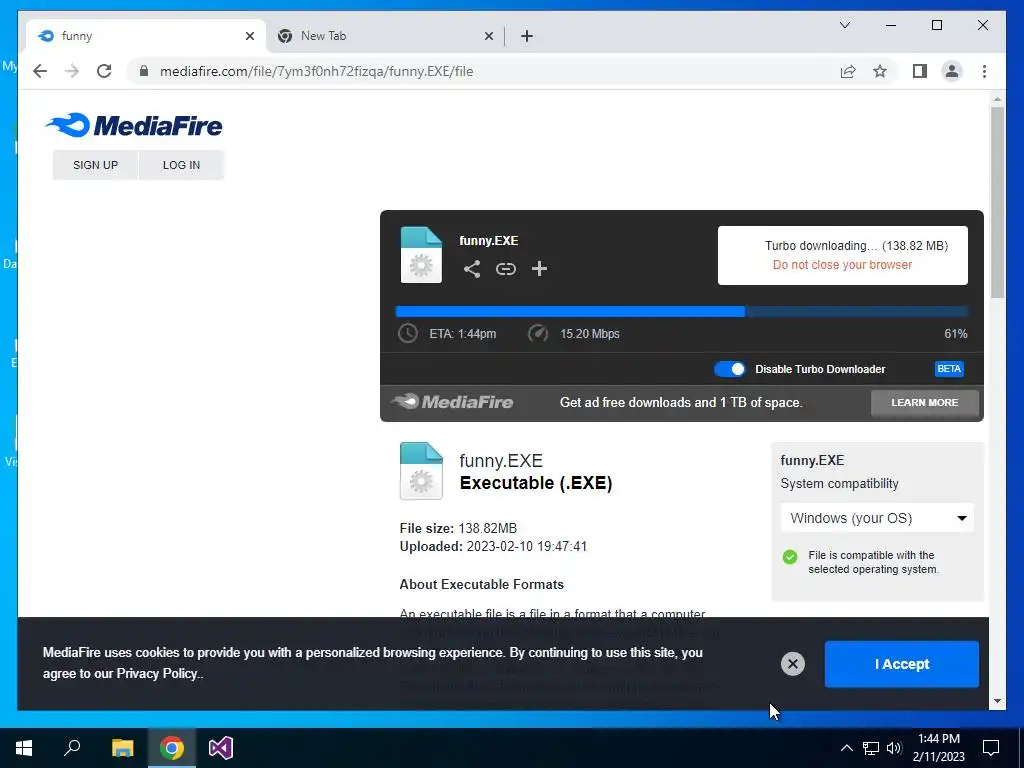This screenshot has height=768, width=1024.
Task: Click the speed gauge icon beside 15.20 Mbps
Action: pyautogui.click(x=537, y=333)
